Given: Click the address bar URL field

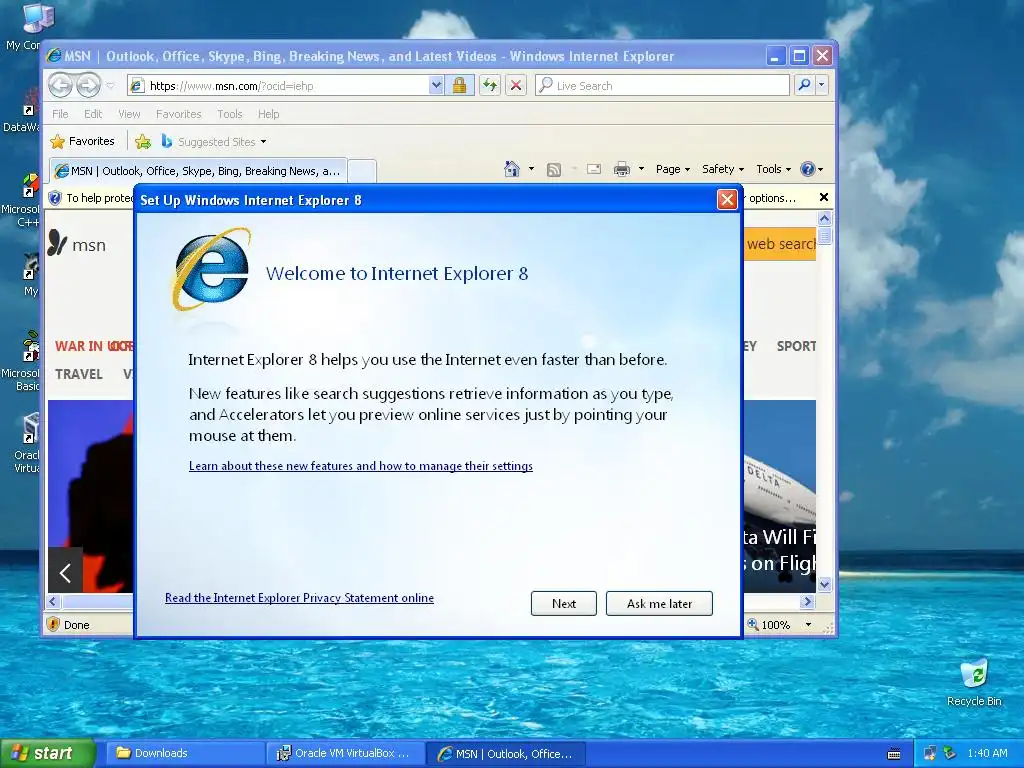Looking at the screenshot, I should pyautogui.click(x=278, y=86).
